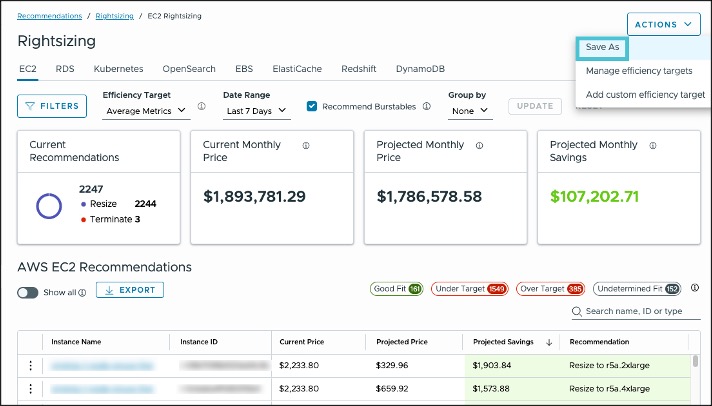Focus the Search name, ID or type field

click(x=636, y=312)
